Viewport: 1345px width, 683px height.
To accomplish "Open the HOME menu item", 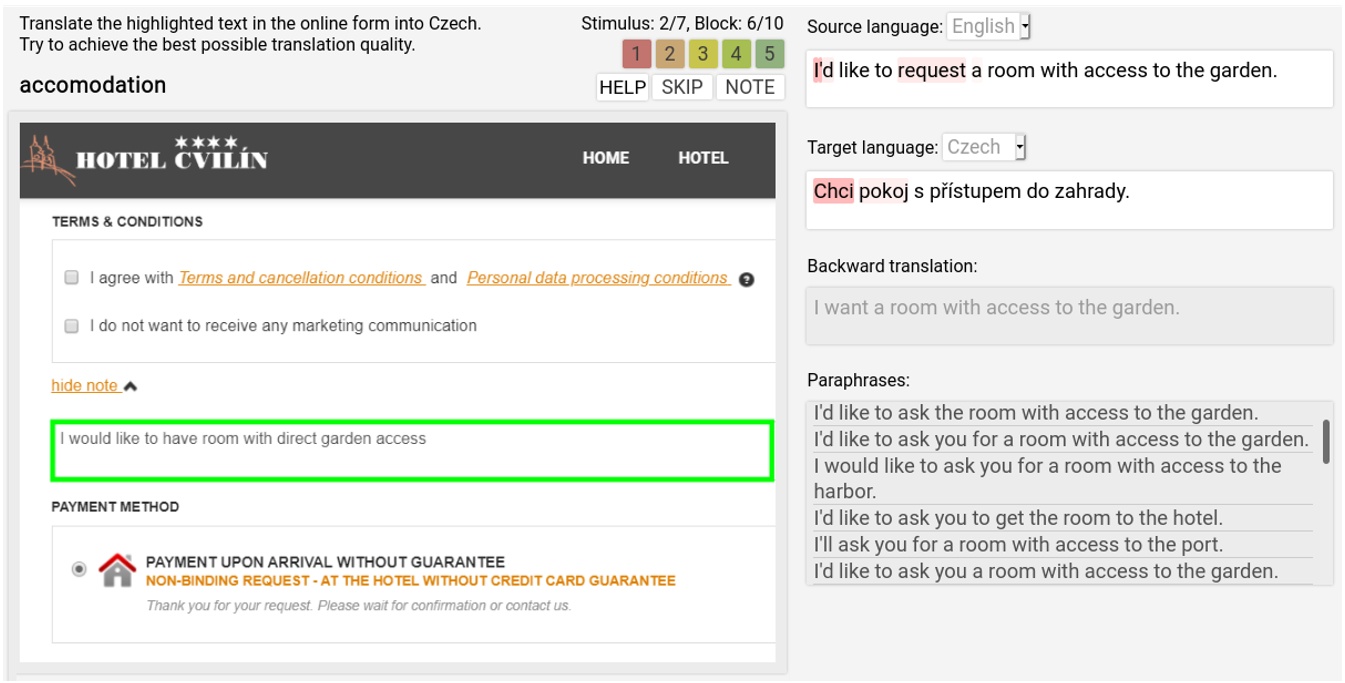I will 606,158.
